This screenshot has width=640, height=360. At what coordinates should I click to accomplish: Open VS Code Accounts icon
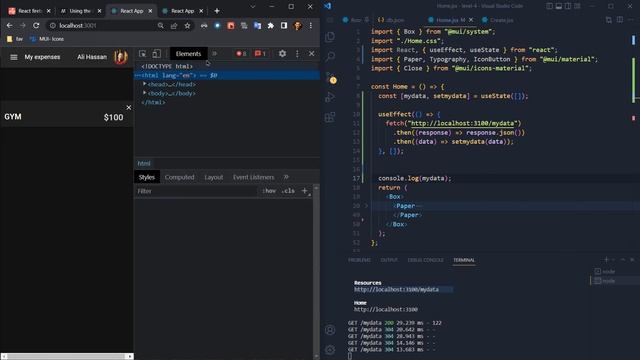(330, 330)
